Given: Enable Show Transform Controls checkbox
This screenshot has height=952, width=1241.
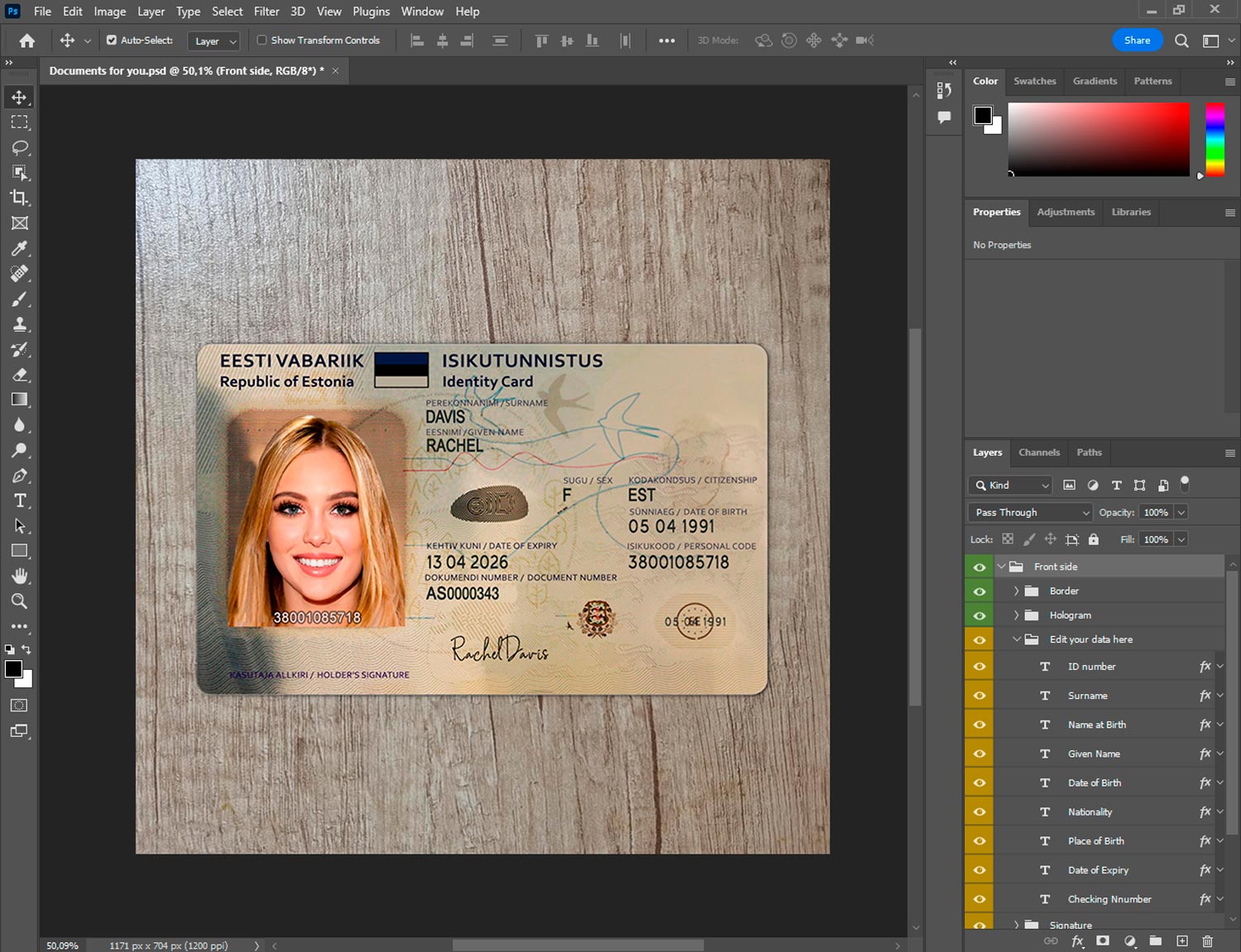Looking at the screenshot, I should point(261,40).
